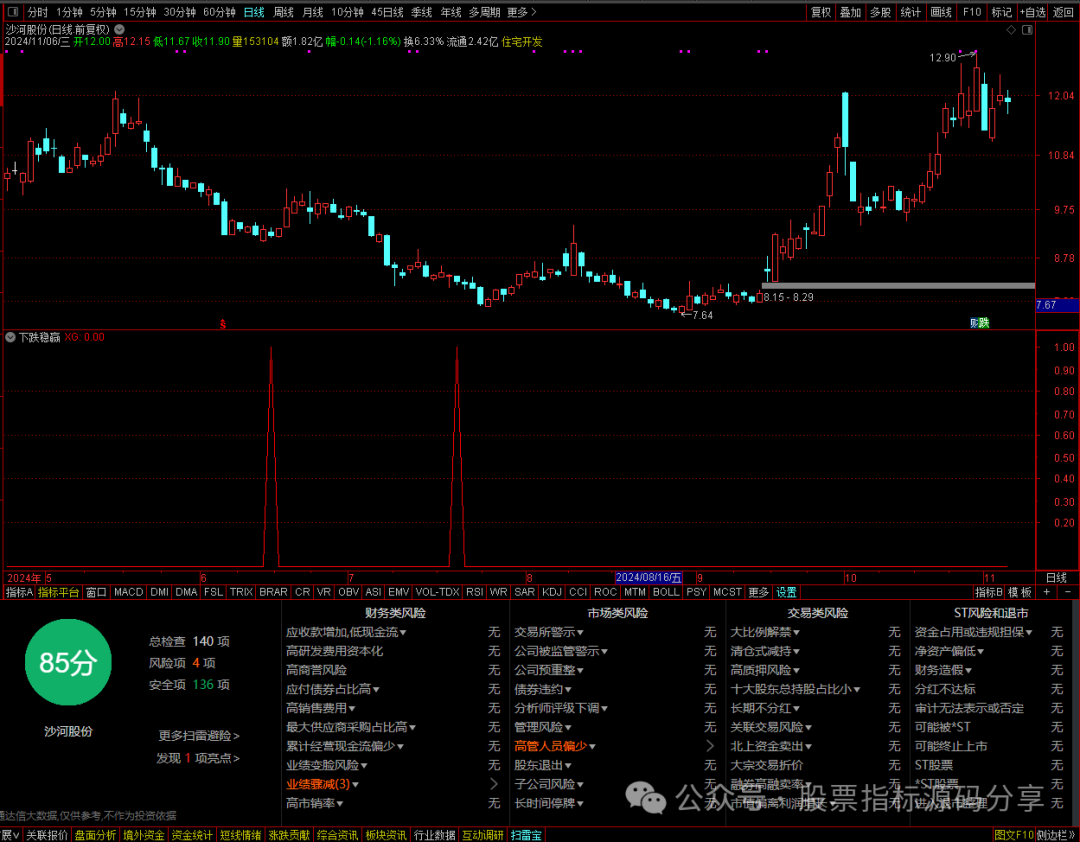Select the VOL-TDX indicator tab

pos(437,592)
